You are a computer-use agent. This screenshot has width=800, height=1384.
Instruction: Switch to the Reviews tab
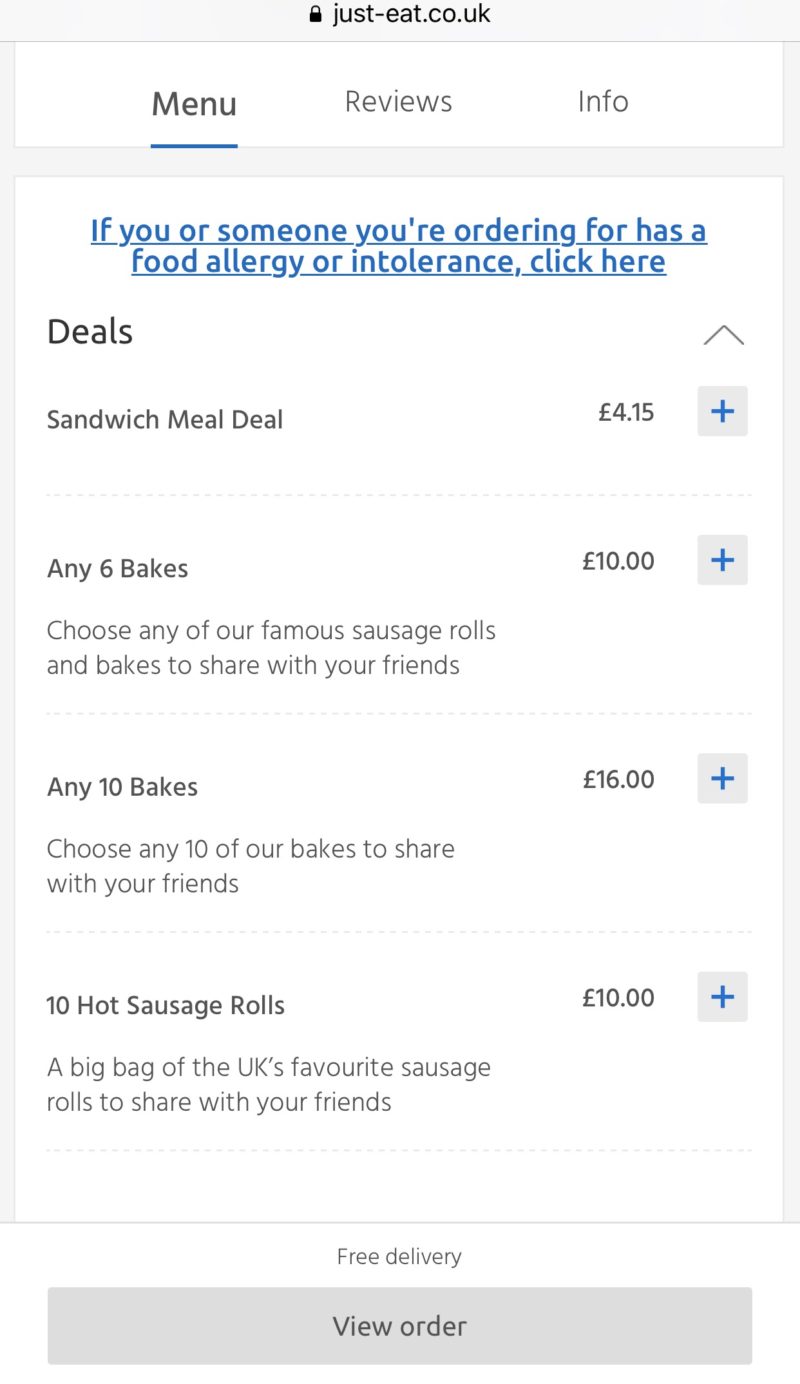coord(398,102)
